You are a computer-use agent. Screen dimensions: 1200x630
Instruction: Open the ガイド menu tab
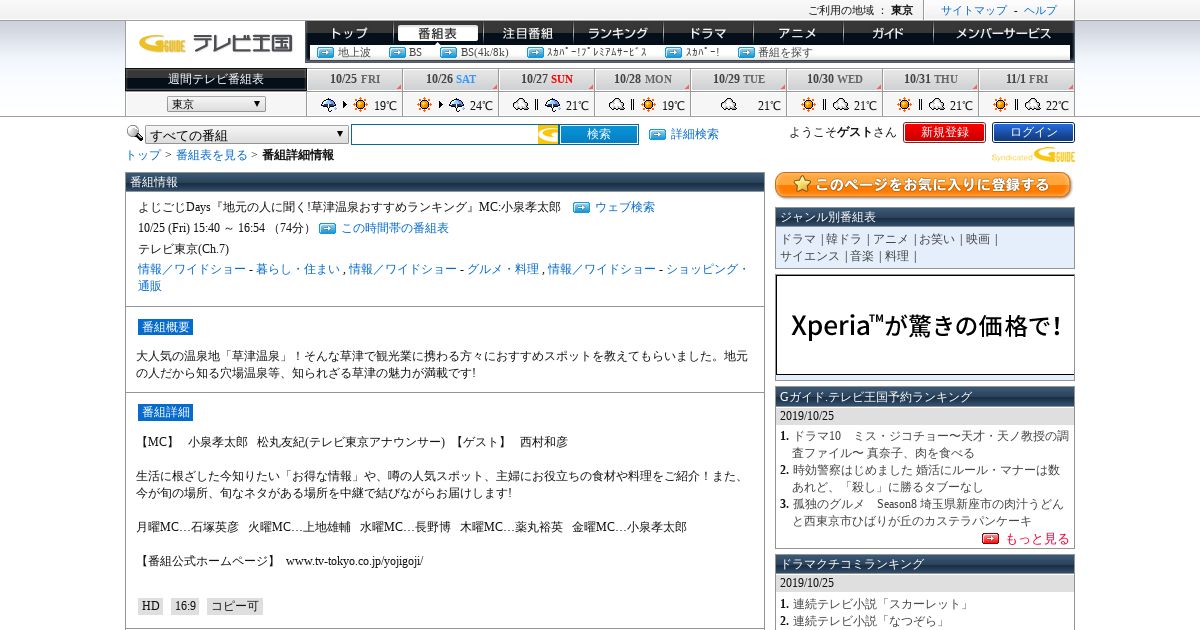[887, 33]
